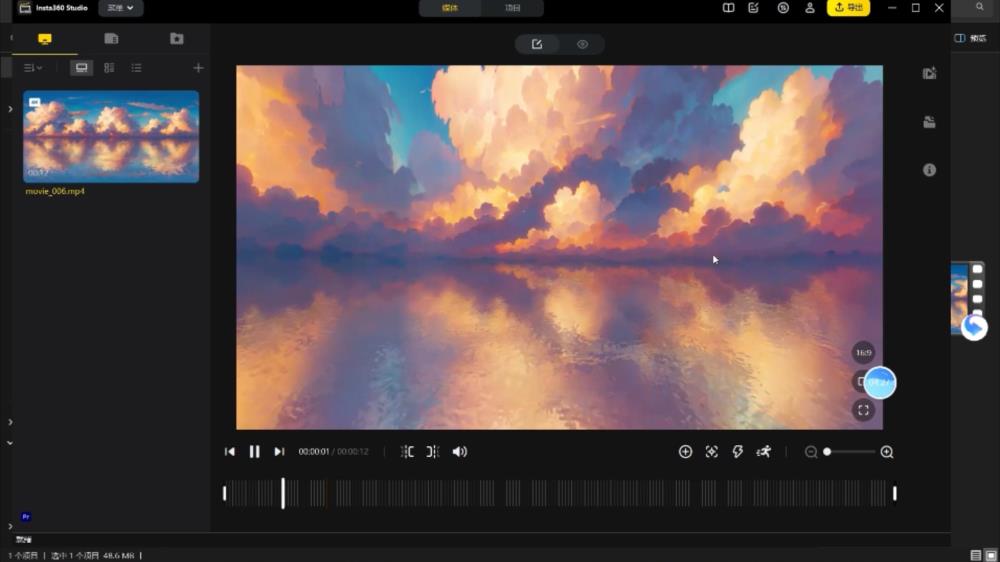Jump to next frame
The width and height of the screenshot is (1000, 562).
(x=279, y=452)
